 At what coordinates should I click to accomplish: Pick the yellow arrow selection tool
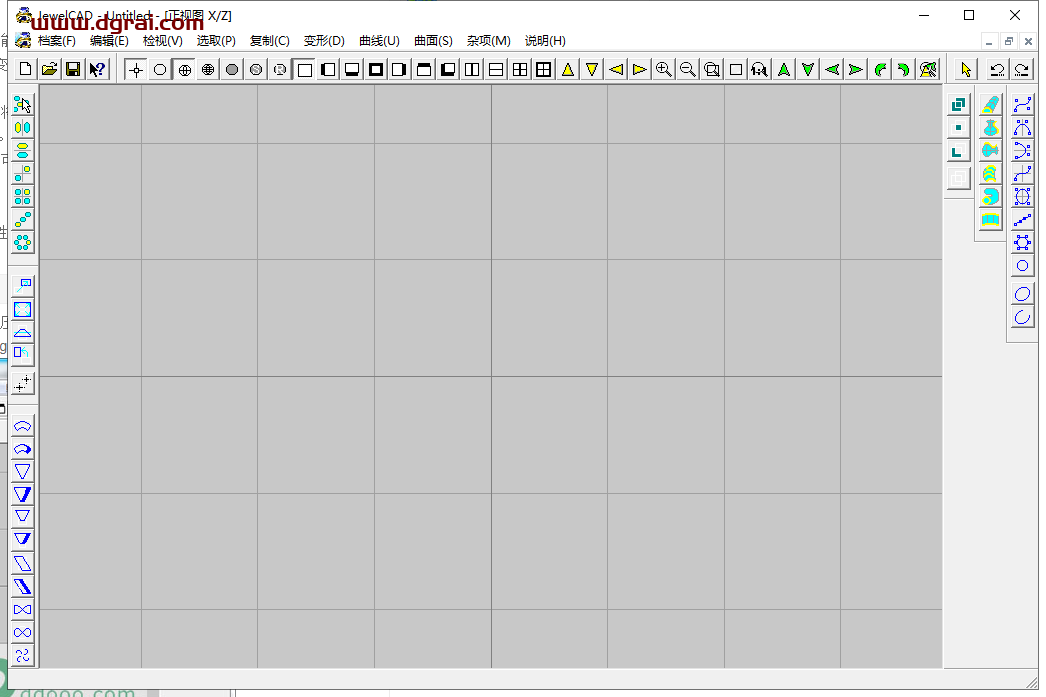pos(966,69)
